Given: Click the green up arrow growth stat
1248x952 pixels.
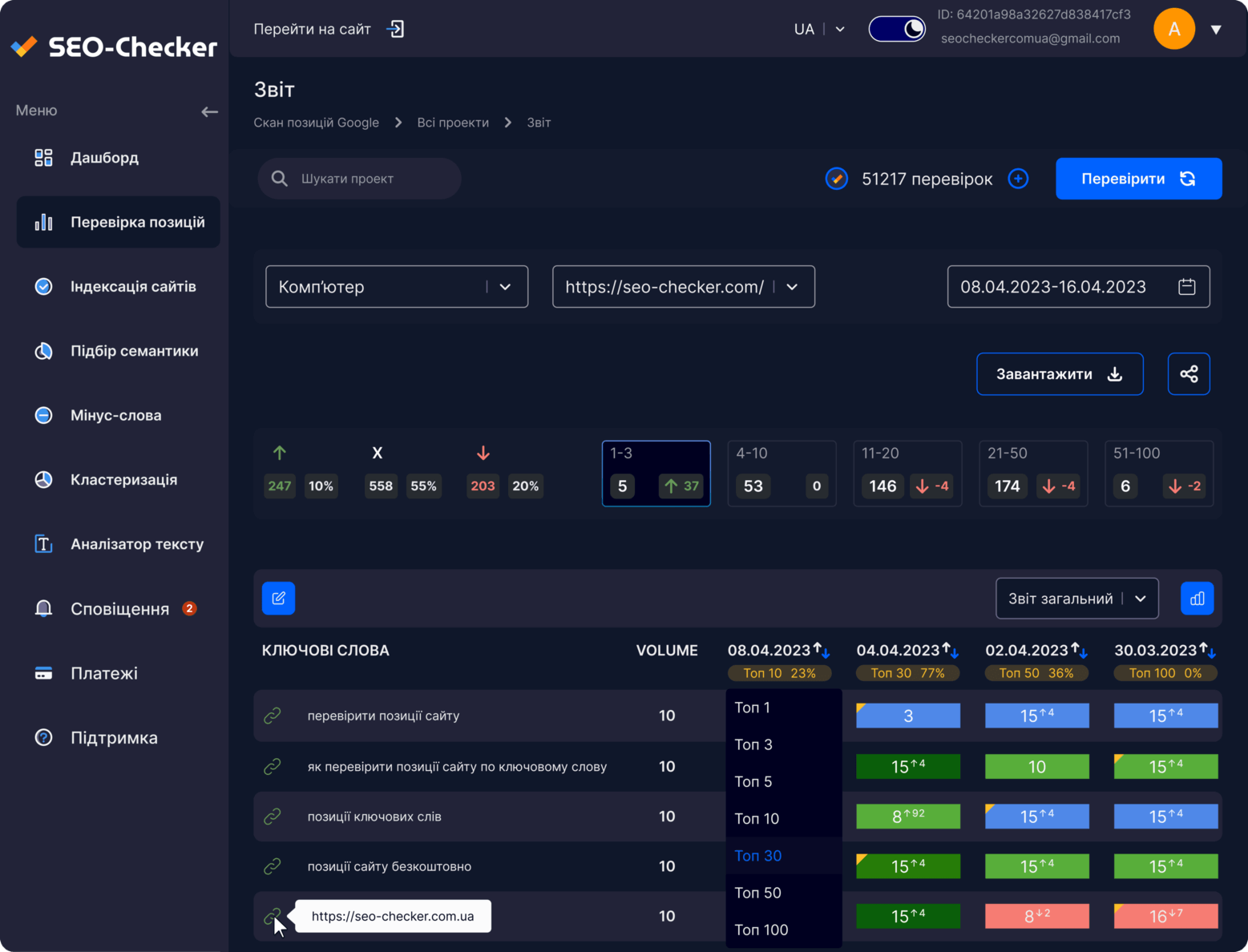Looking at the screenshot, I should tap(280, 453).
